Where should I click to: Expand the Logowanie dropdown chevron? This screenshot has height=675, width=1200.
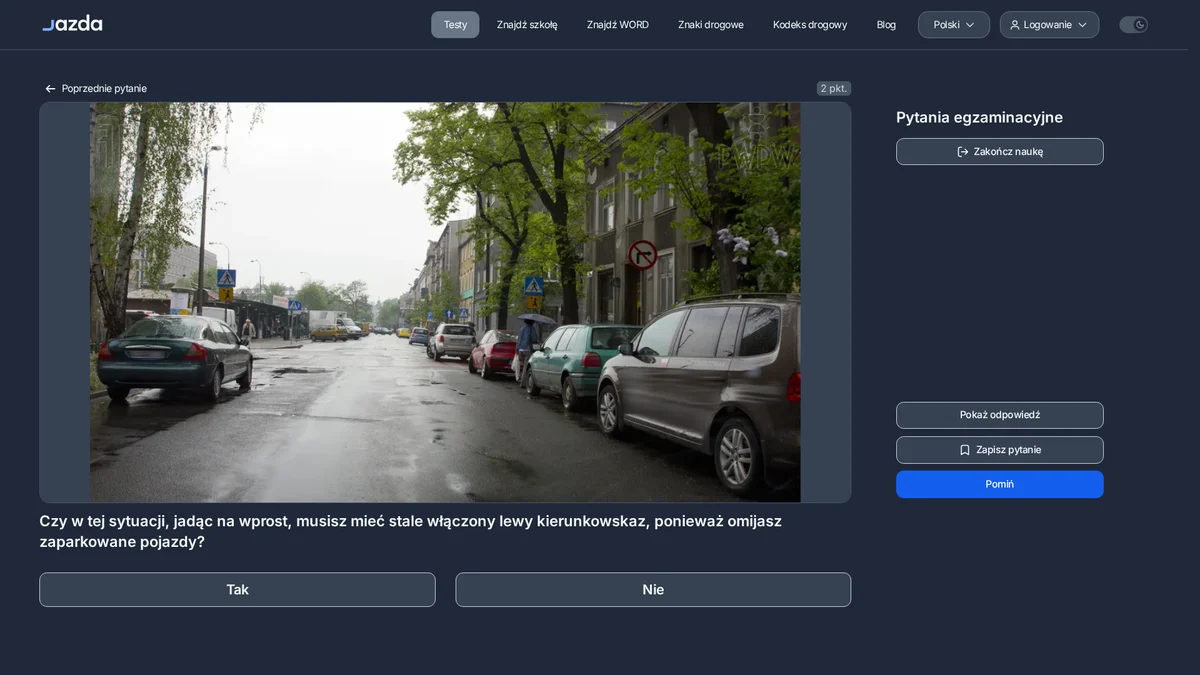click(x=1082, y=25)
